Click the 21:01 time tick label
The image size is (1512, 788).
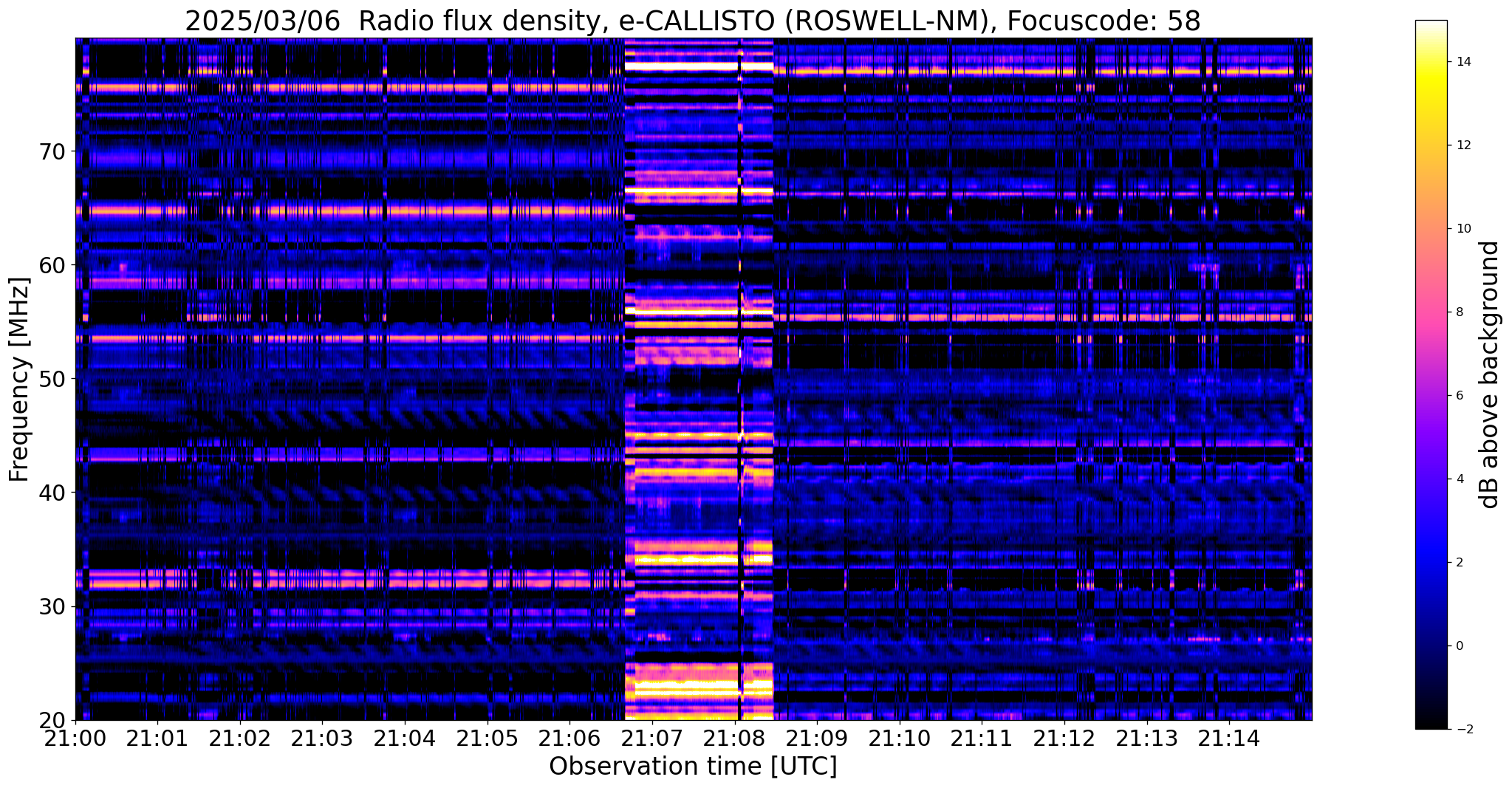point(157,738)
